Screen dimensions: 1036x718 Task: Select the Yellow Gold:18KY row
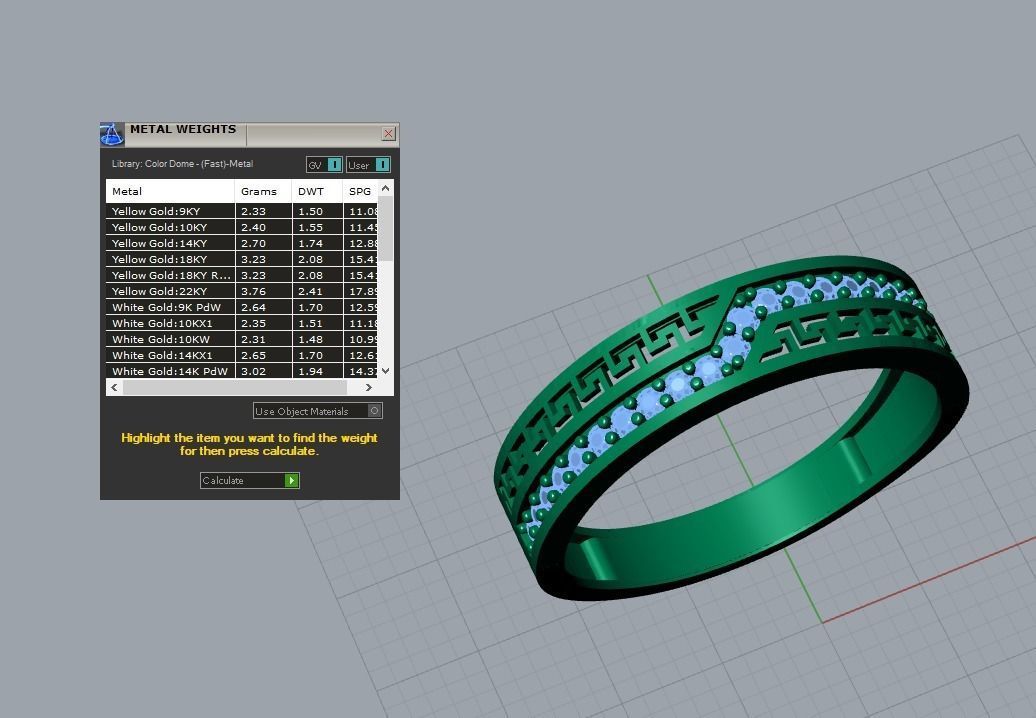point(242,259)
